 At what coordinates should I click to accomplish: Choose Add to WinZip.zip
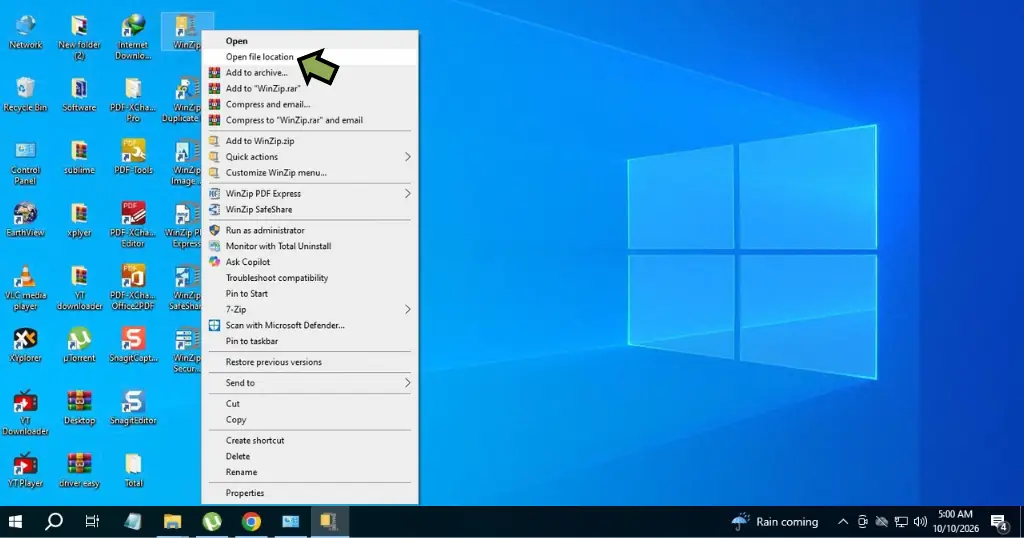tap(310, 141)
